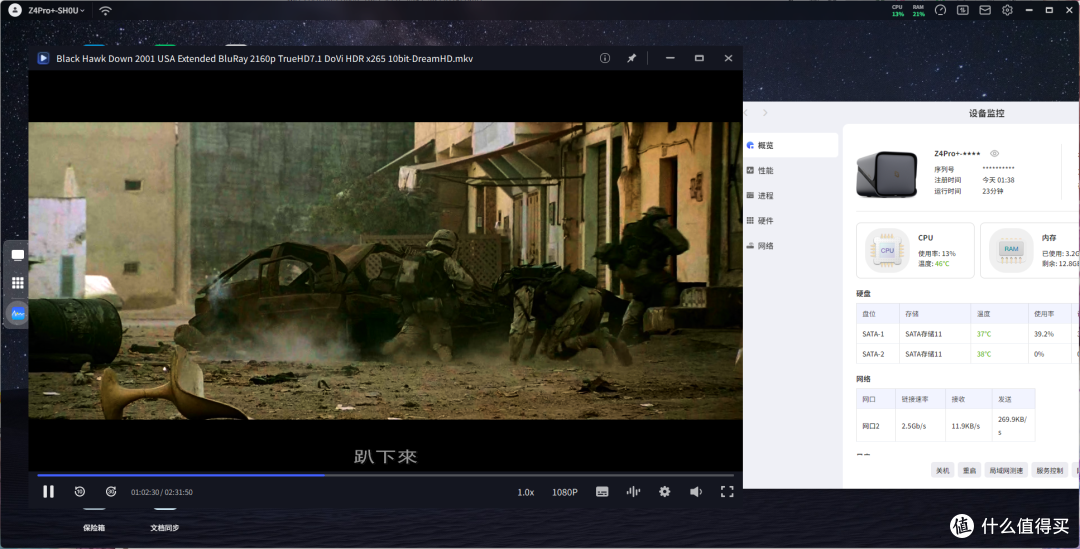
Task: Skip forward thirty seconds in the video
Action: click(x=111, y=492)
